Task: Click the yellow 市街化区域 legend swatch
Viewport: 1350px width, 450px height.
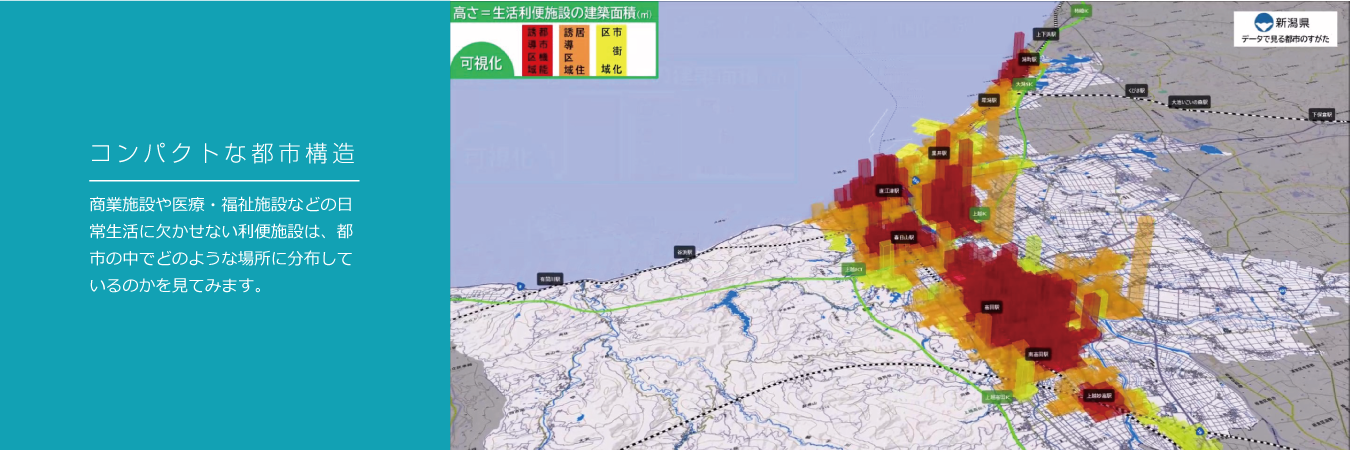Action: click(x=610, y=51)
